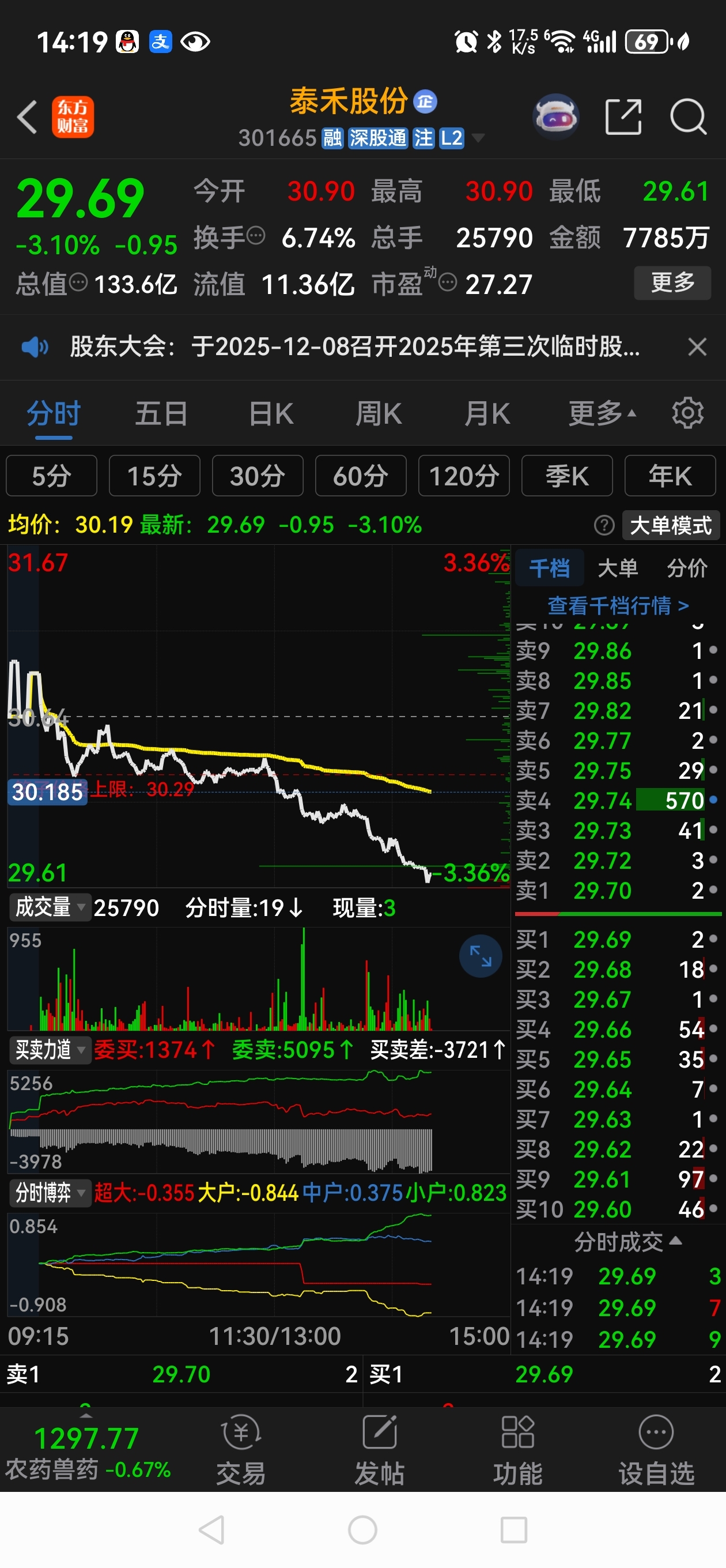
Task: Tap the 融 tag badge
Action: pyautogui.click(x=332, y=139)
